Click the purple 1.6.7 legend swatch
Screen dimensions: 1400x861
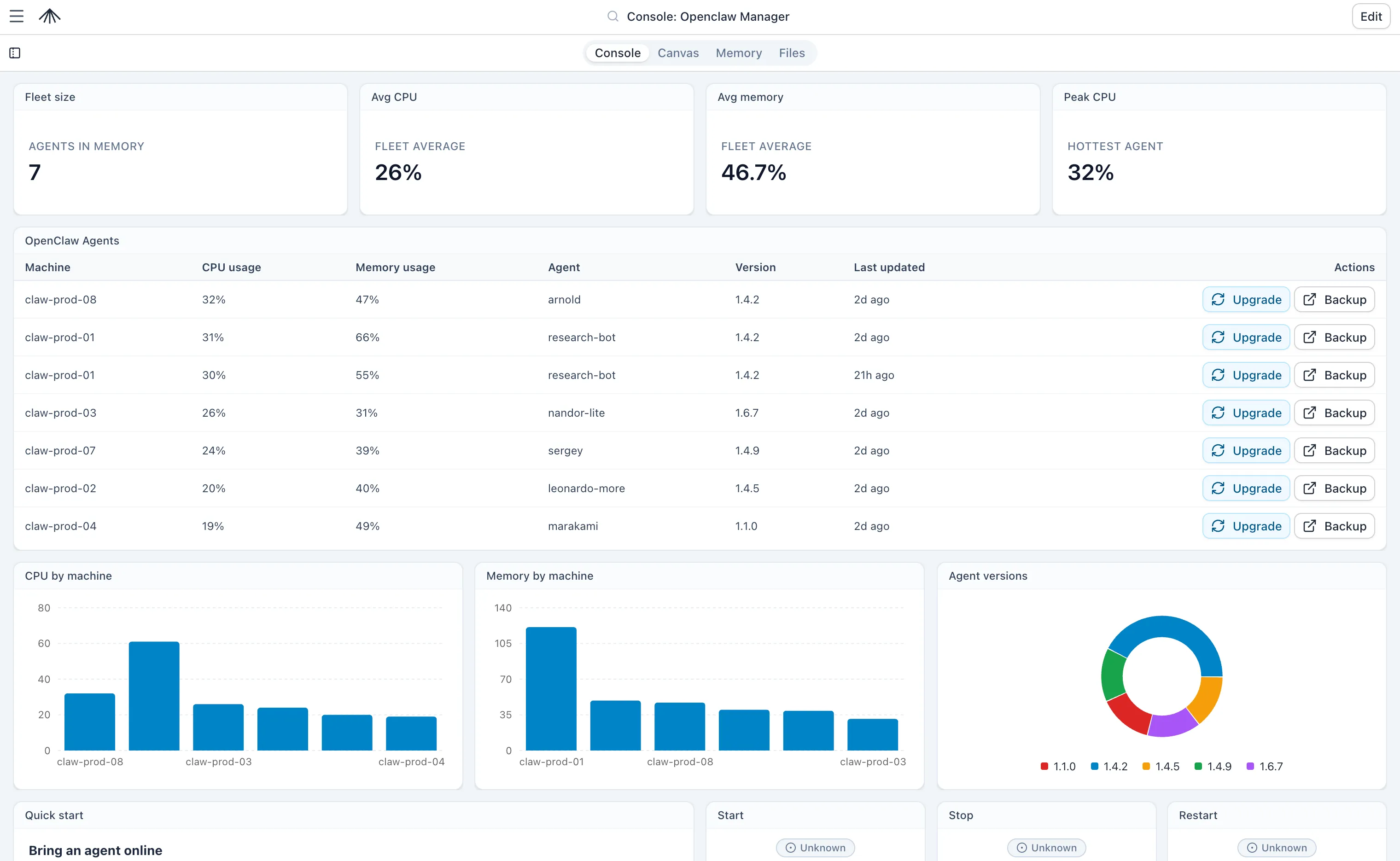(x=1249, y=767)
